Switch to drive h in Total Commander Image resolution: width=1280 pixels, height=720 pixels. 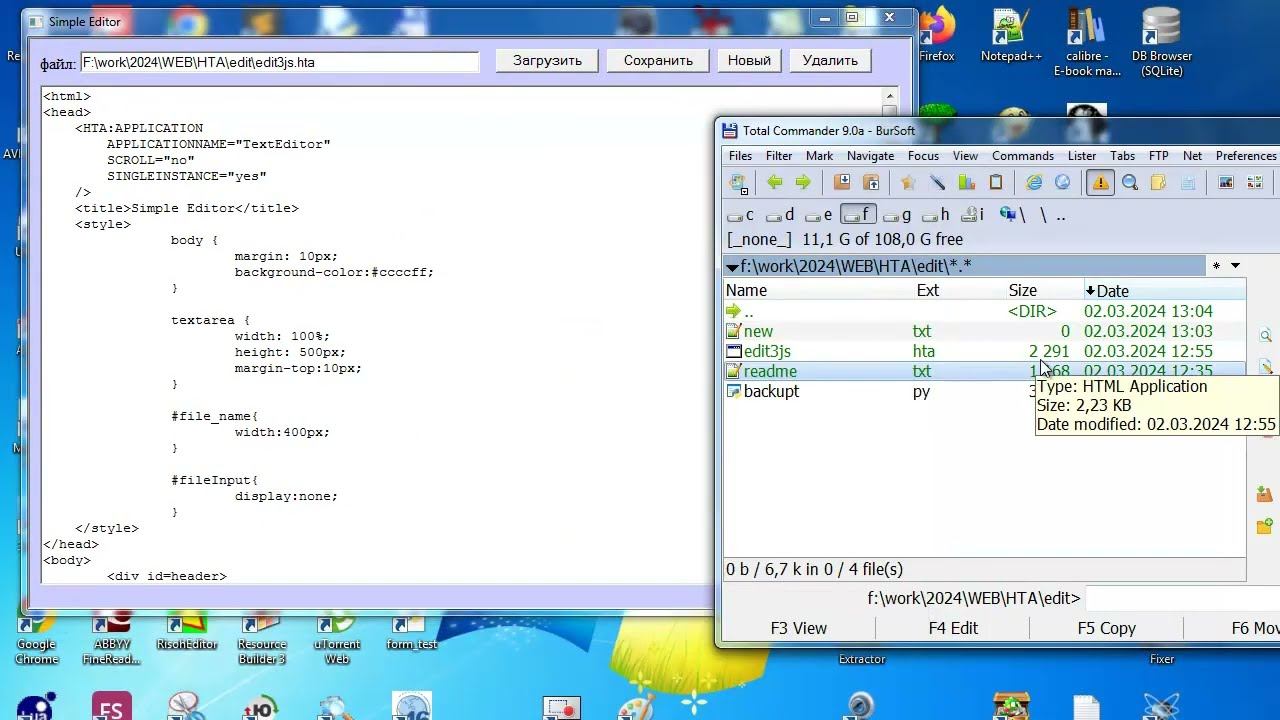(x=936, y=215)
